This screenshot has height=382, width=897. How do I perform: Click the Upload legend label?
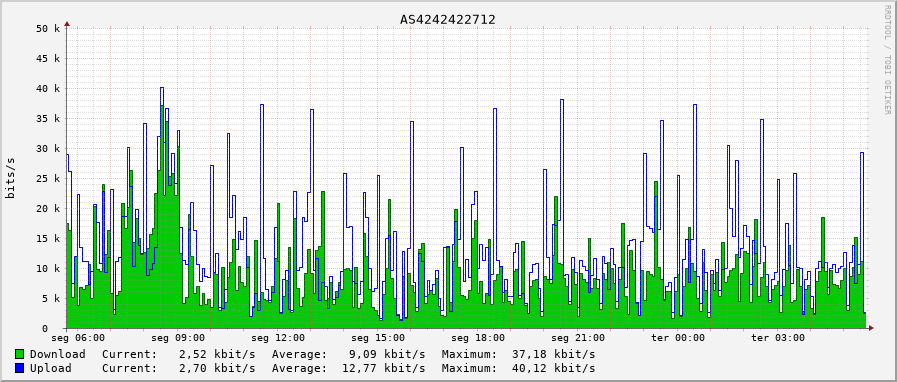(x=51, y=368)
